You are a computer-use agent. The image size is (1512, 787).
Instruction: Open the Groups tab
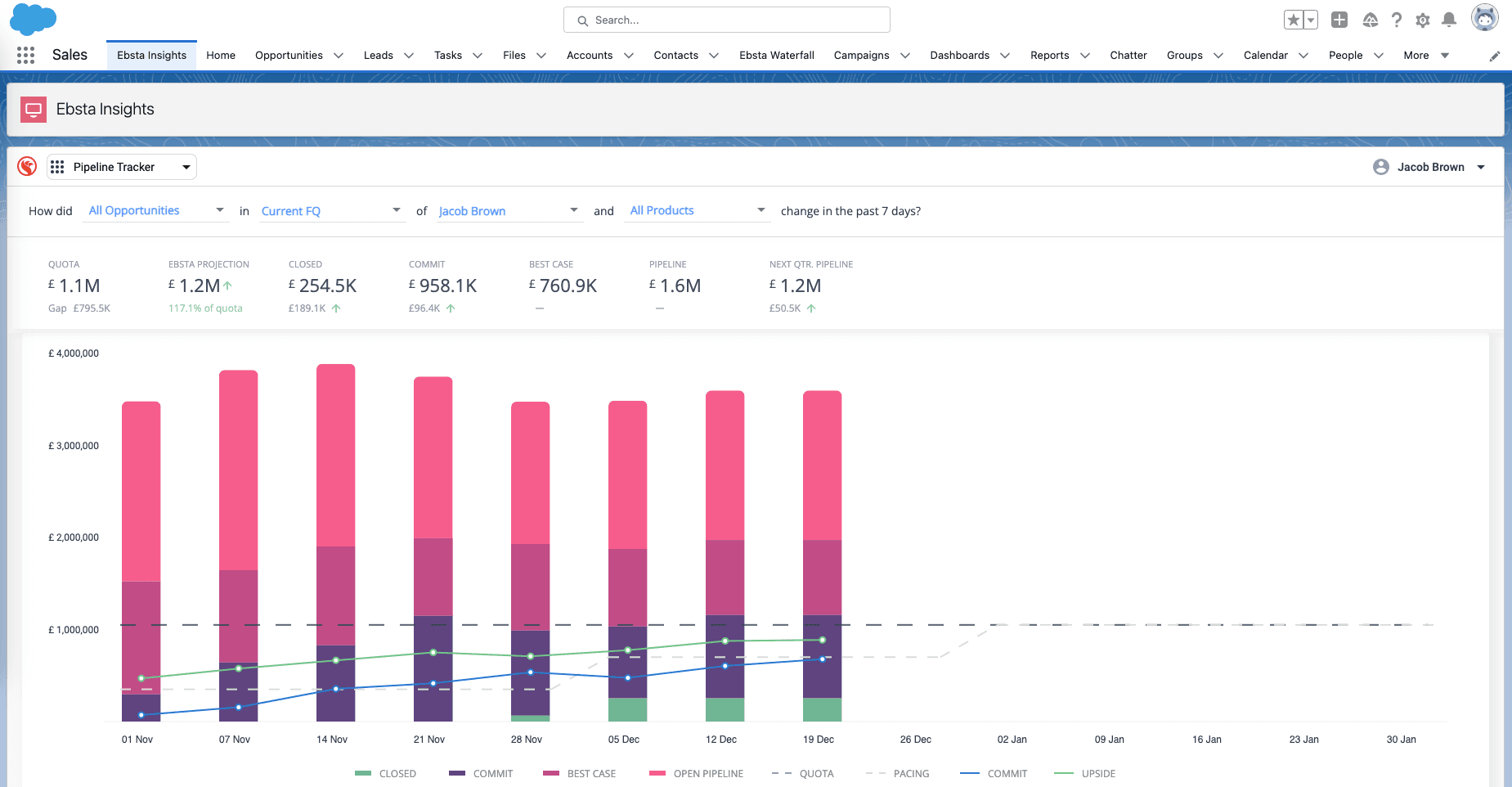pyautogui.click(x=1185, y=56)
